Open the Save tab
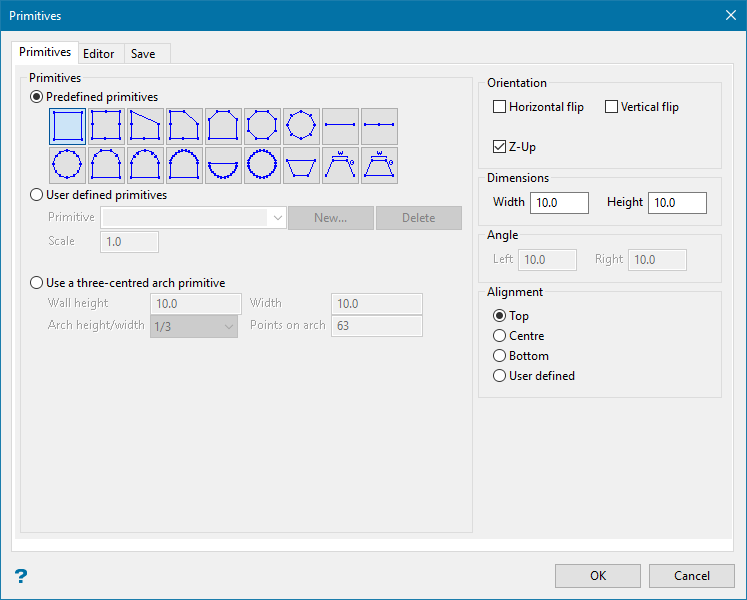 coord(143,54)
